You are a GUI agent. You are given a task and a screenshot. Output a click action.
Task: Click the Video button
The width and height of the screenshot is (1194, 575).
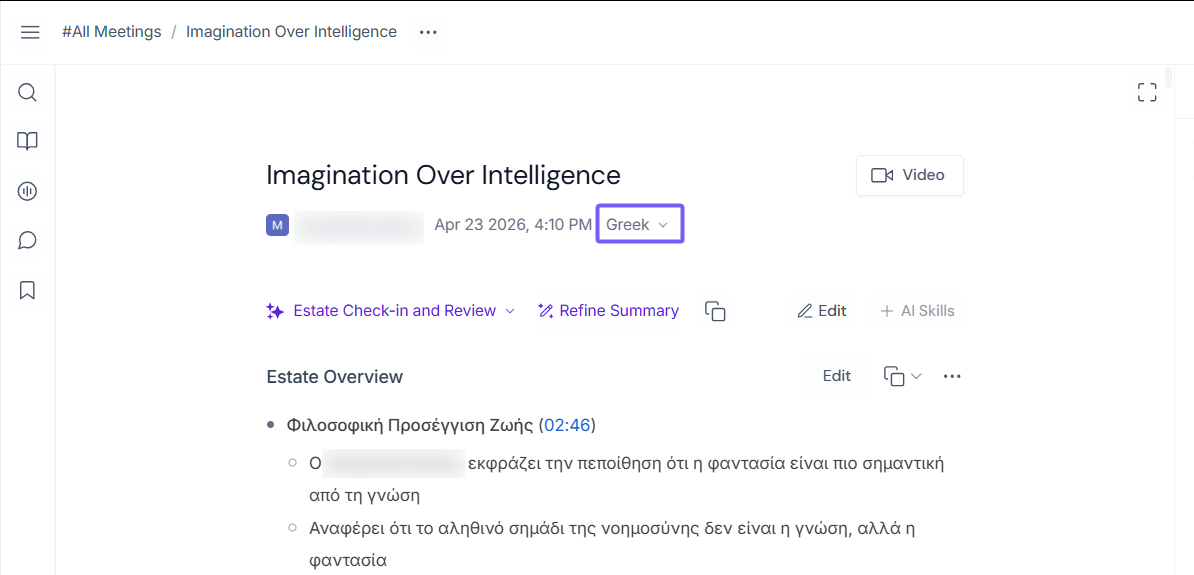point(909,175)
